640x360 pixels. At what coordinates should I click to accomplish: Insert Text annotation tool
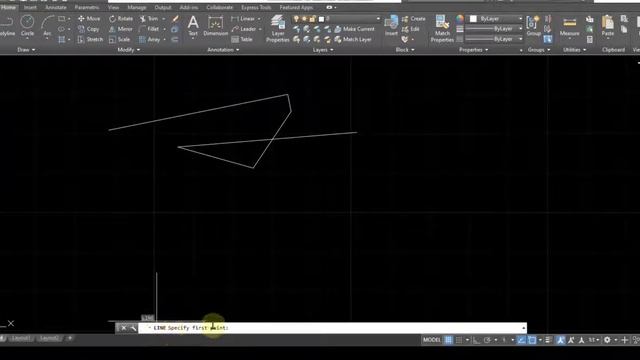193,26
